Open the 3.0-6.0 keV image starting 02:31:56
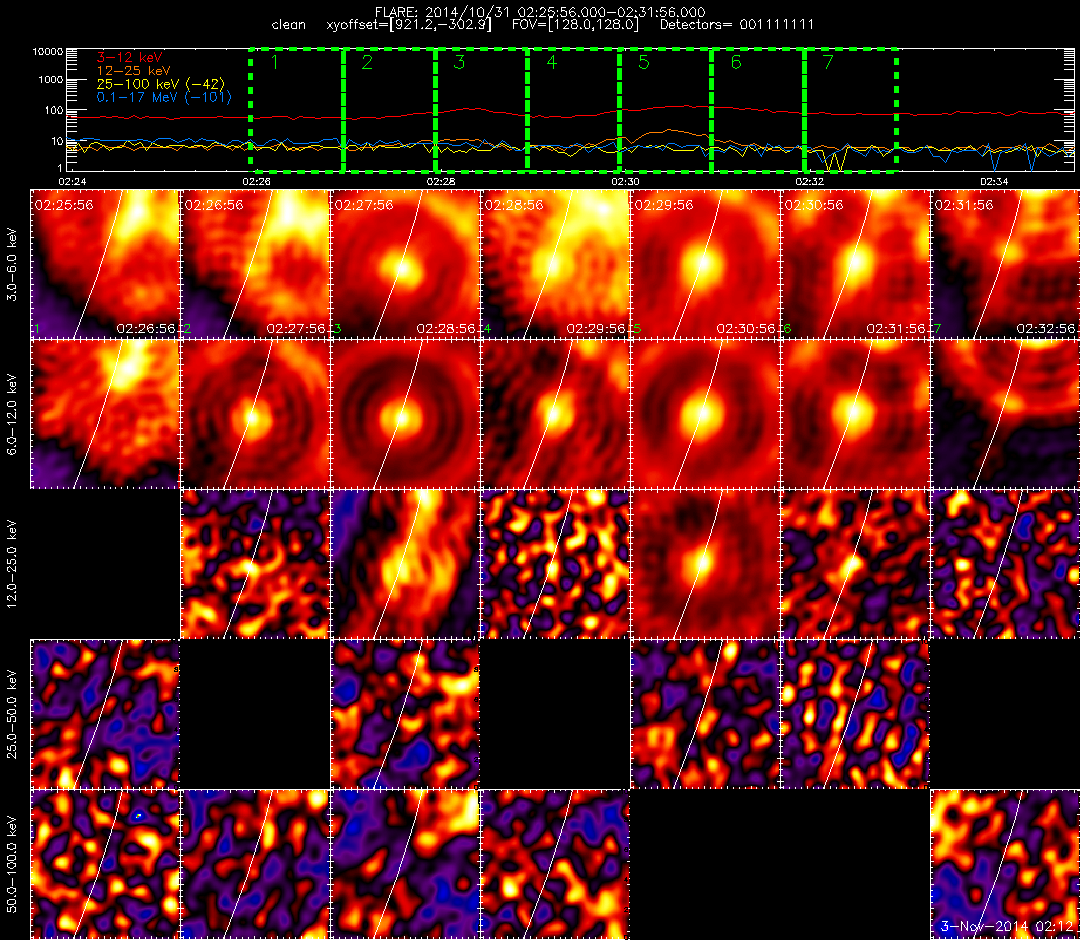Image resolution: width=1080 pixels, height=940 pixels. [1006, 264]
